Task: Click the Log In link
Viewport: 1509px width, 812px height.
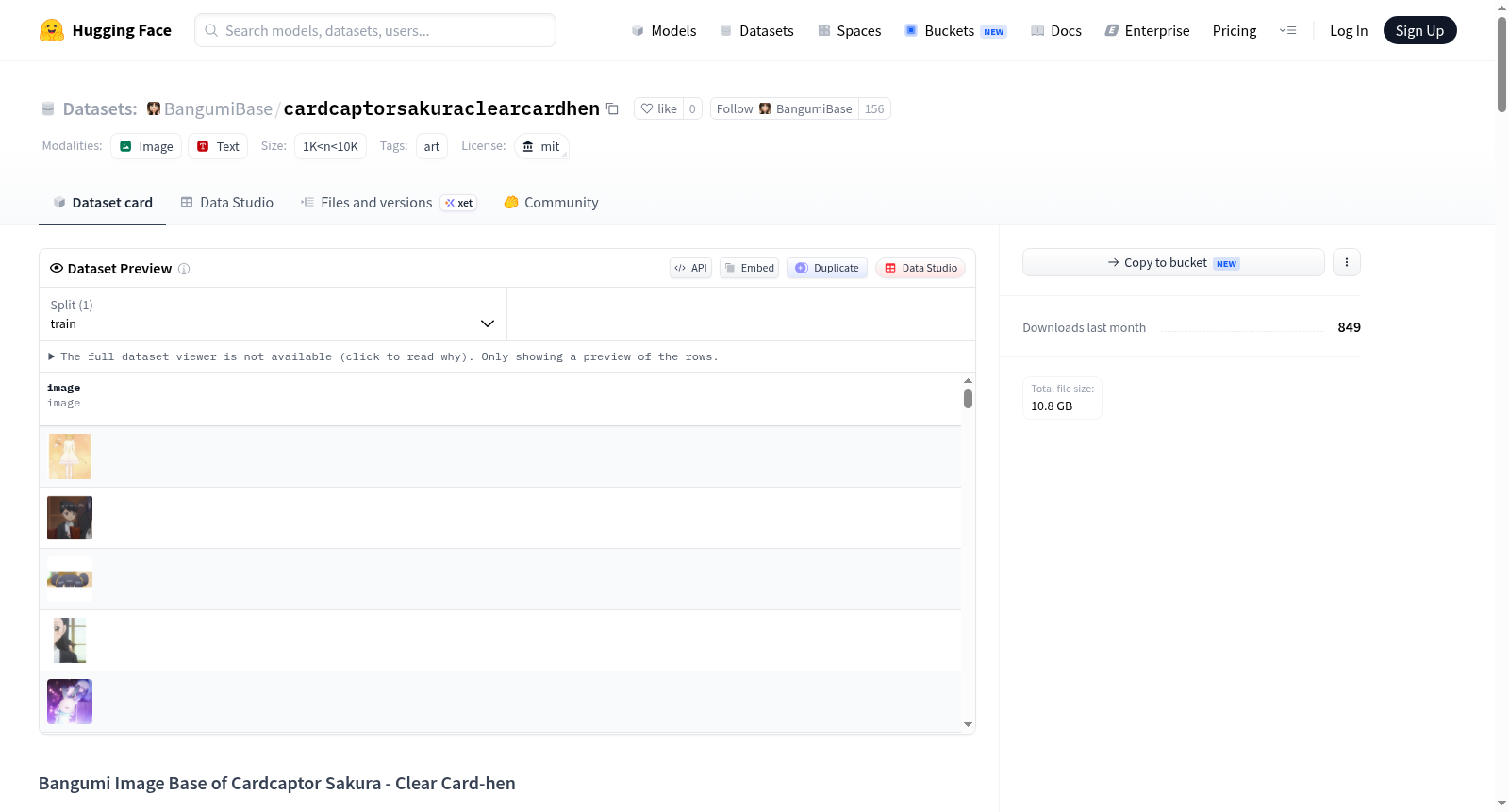Action: (x=1349, y=30)
